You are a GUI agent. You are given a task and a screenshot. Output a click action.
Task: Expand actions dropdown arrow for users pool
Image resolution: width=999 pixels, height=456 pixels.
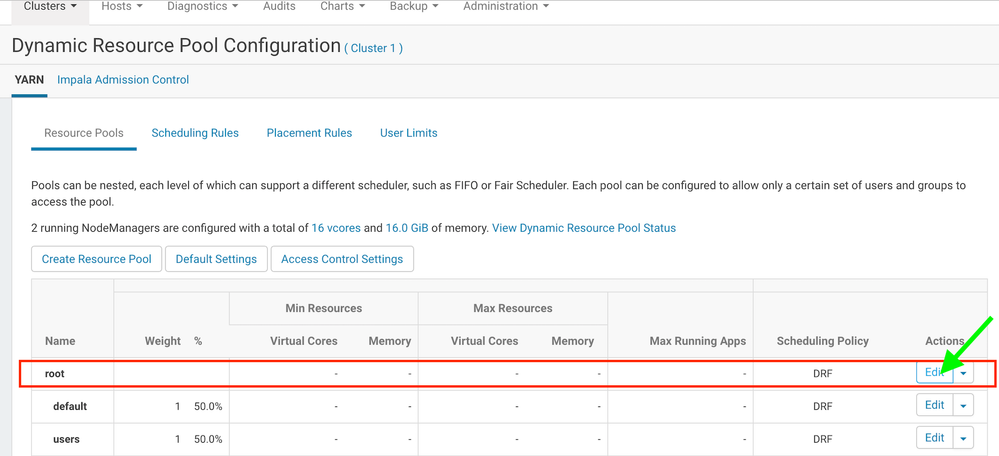pyautogui.click(x=964, y=438)
